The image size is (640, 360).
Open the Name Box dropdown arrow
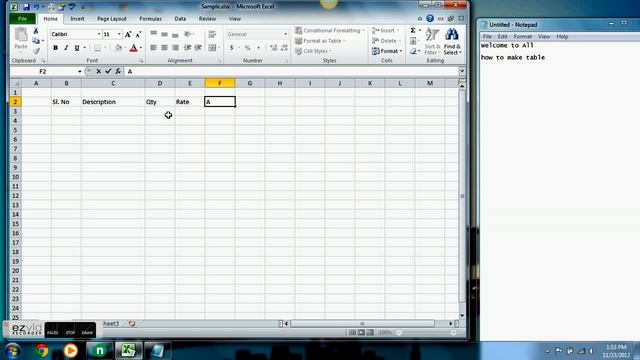pos(80,71)
